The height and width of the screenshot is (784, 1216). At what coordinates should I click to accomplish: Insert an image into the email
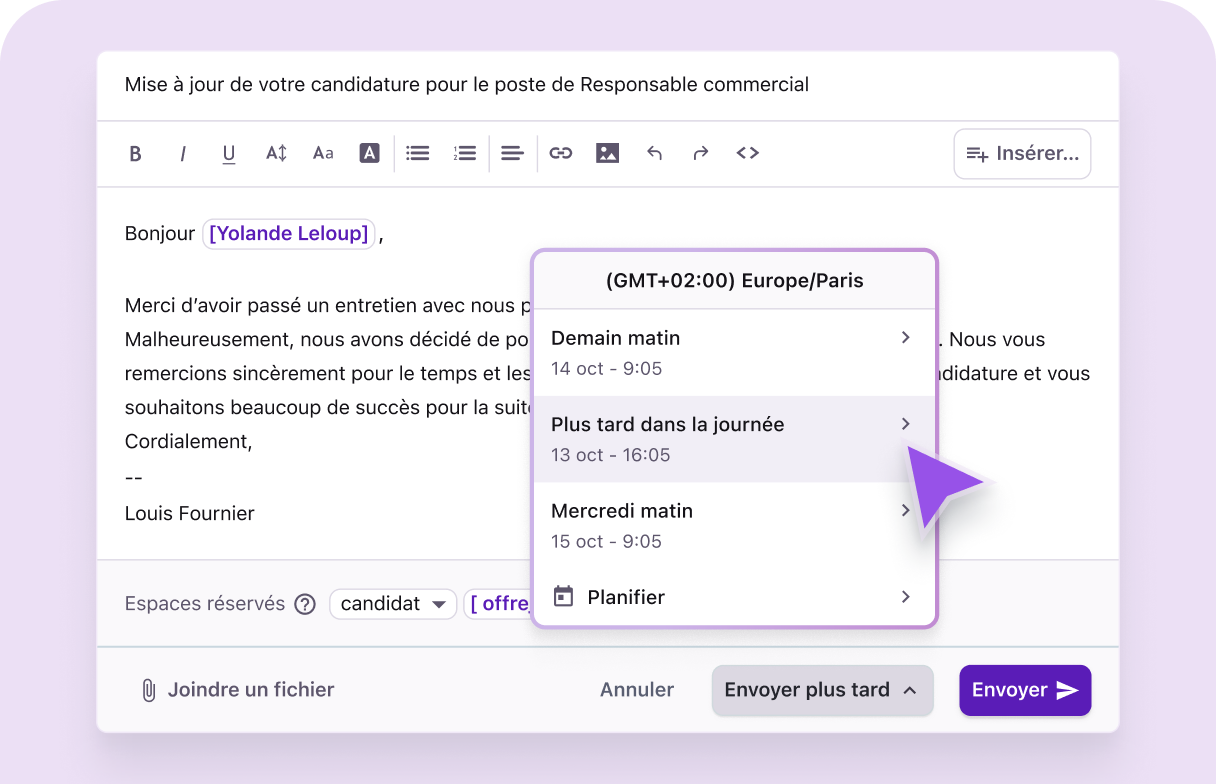pos(607,153)
